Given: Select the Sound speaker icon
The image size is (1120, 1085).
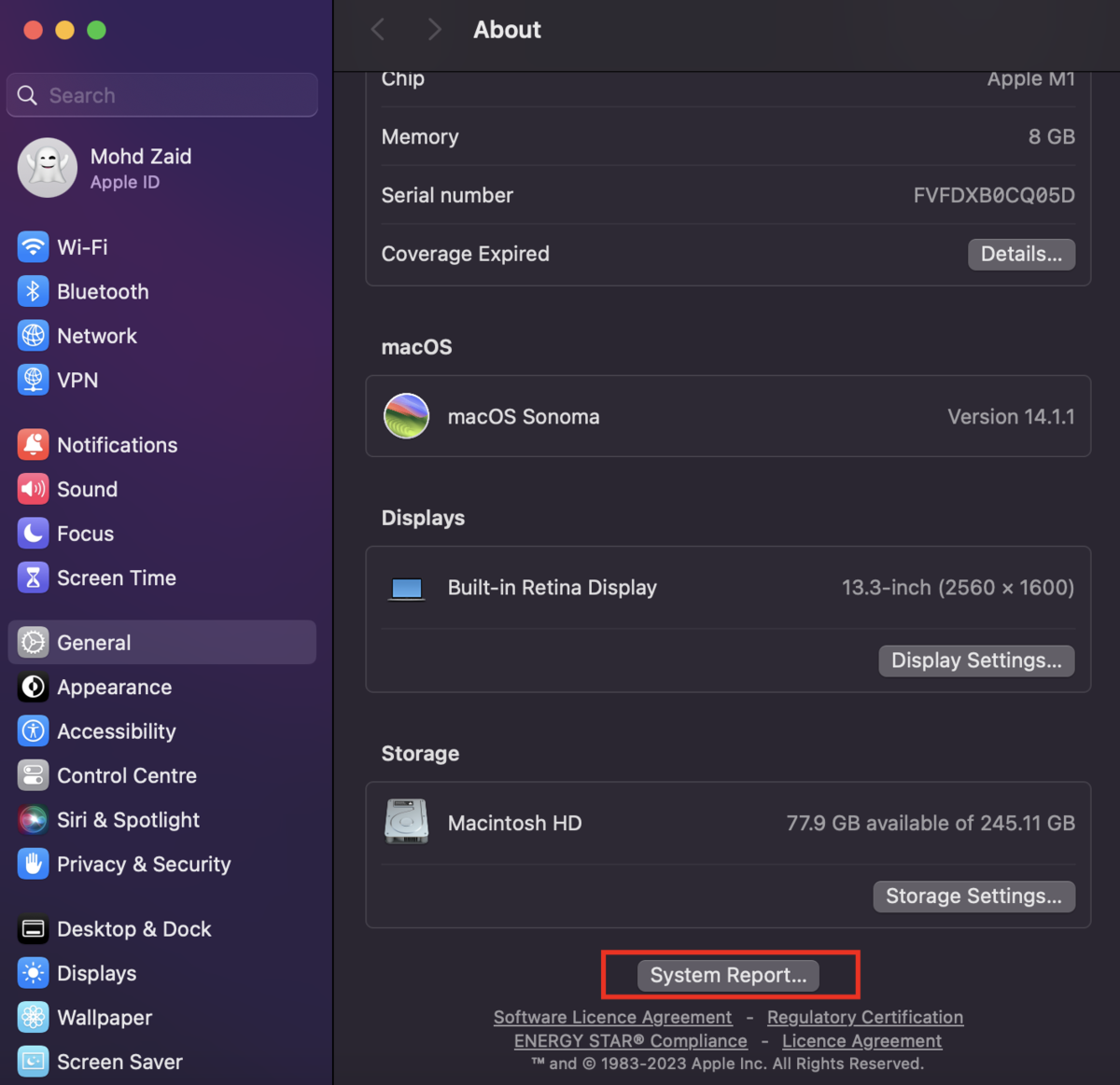Looking at the screenshot, I should coord(33,489).
